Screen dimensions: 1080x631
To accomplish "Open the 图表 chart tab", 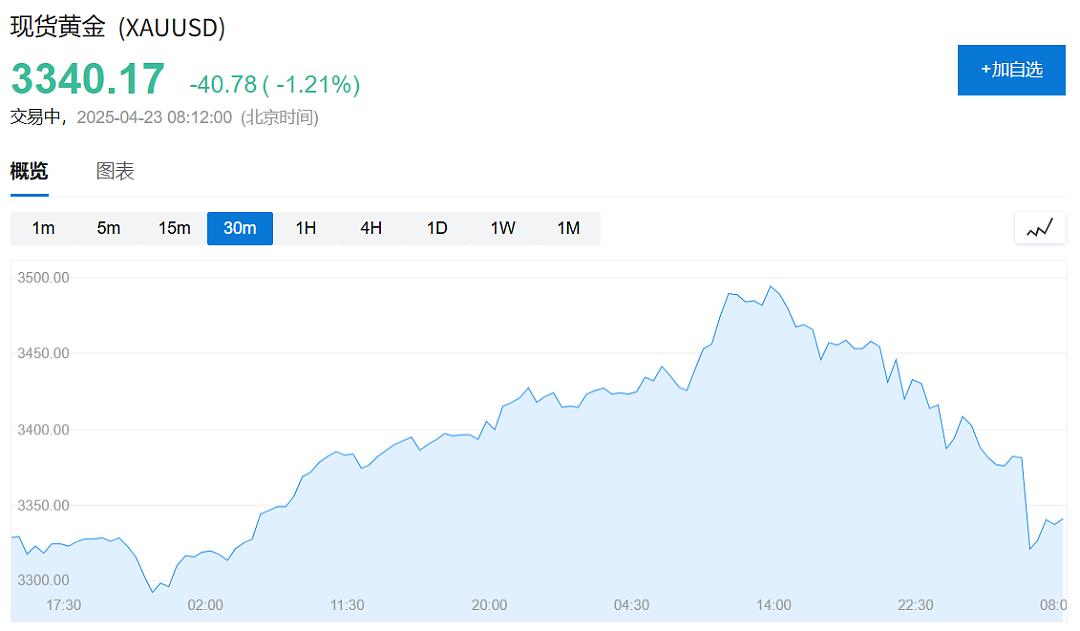I will click(x=115, y=171).
